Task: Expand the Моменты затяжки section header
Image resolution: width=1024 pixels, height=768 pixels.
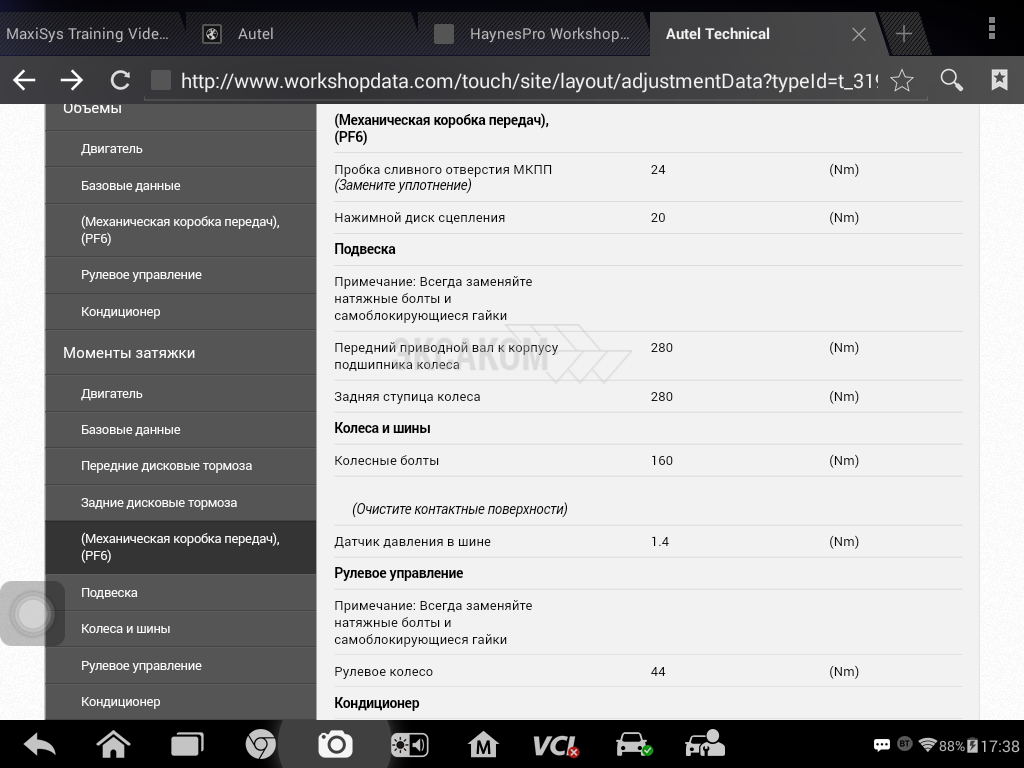Action: 129,353
